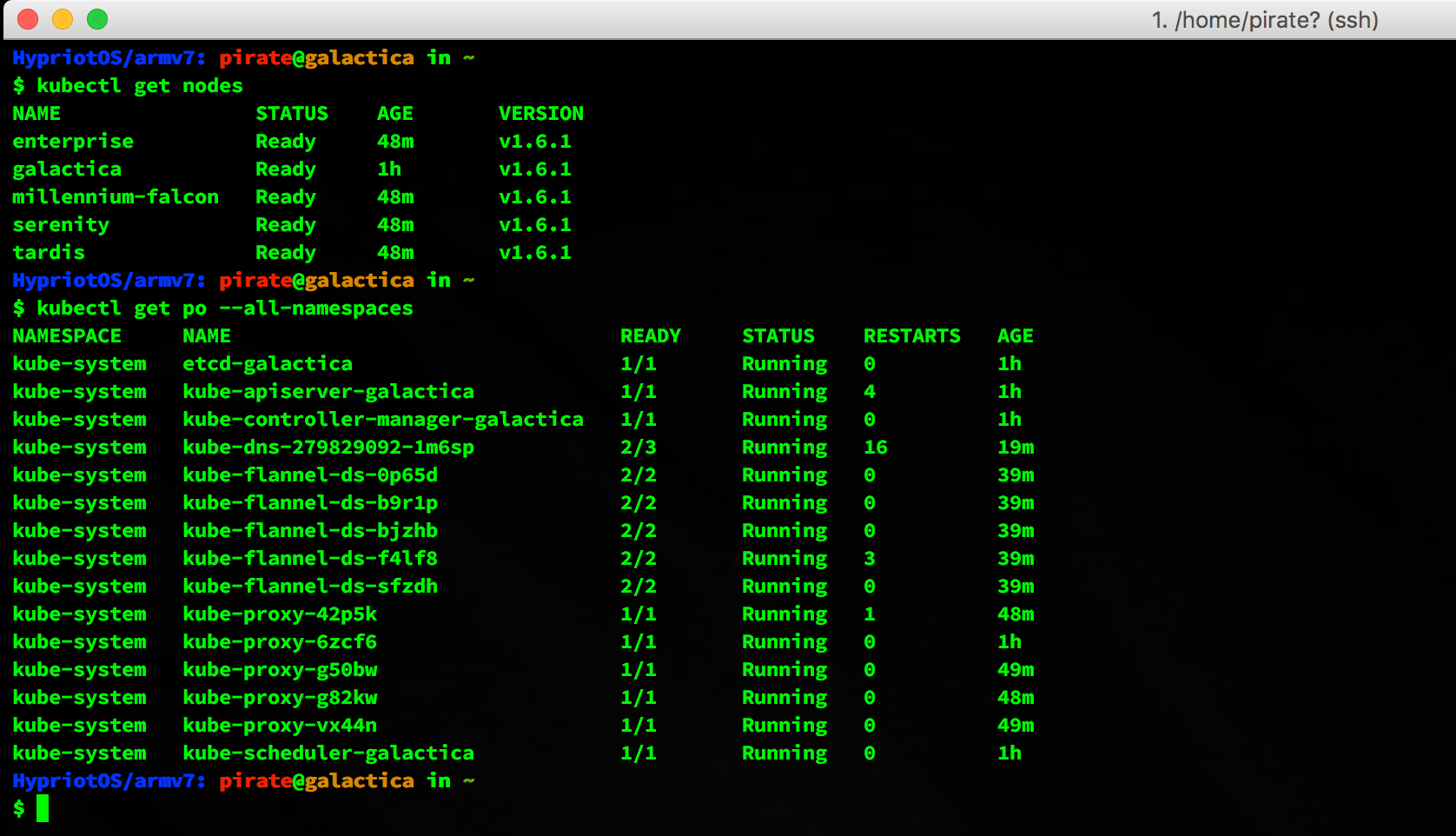Click the red close window button
The width and height of the screenshot is (1456, 836).
click(28, 19)
